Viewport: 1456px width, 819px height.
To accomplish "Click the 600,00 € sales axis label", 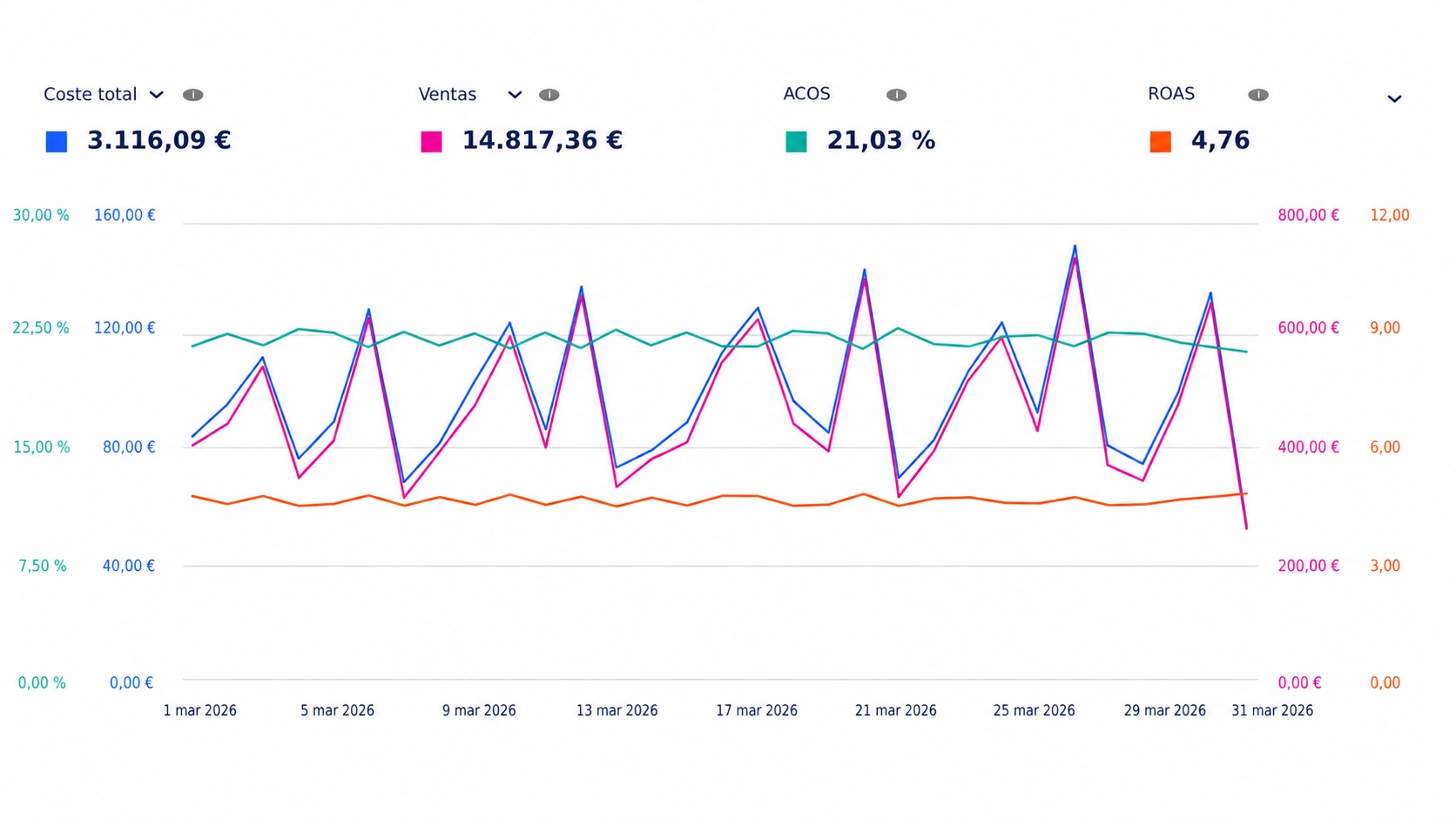I will tap(1308, 328).
